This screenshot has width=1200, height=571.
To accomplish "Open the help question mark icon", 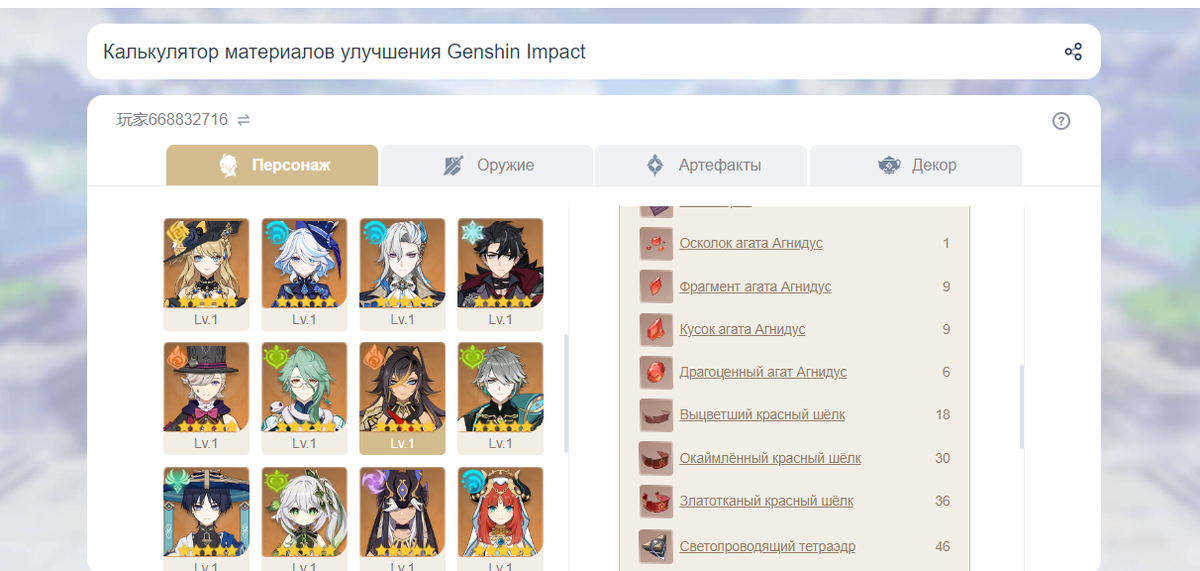I will pos(1062,121).
